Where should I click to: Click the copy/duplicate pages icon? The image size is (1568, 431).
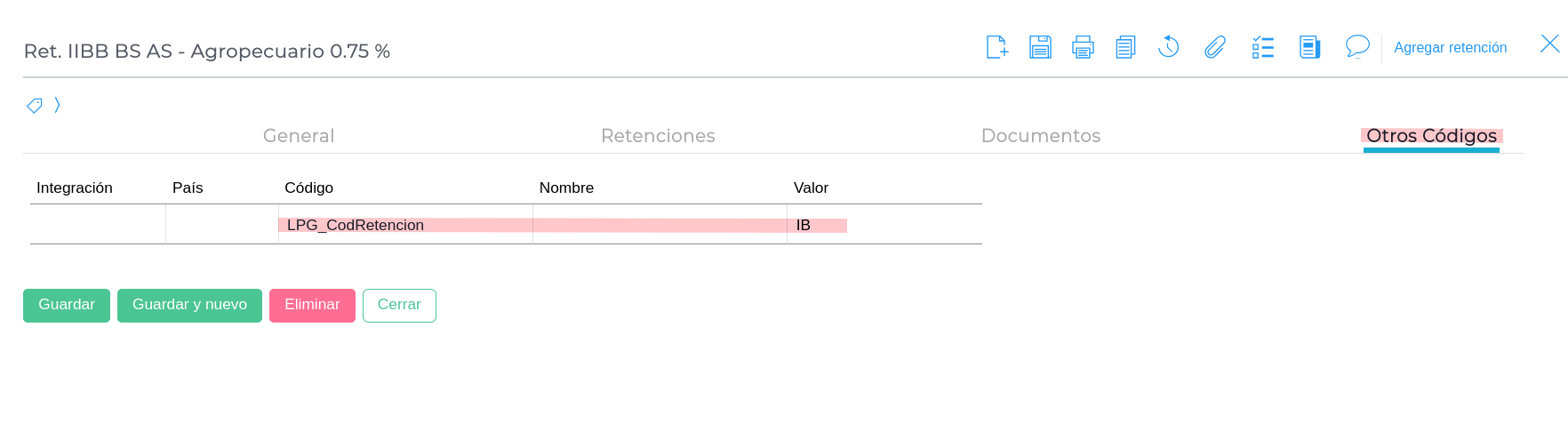point(1125,47)
